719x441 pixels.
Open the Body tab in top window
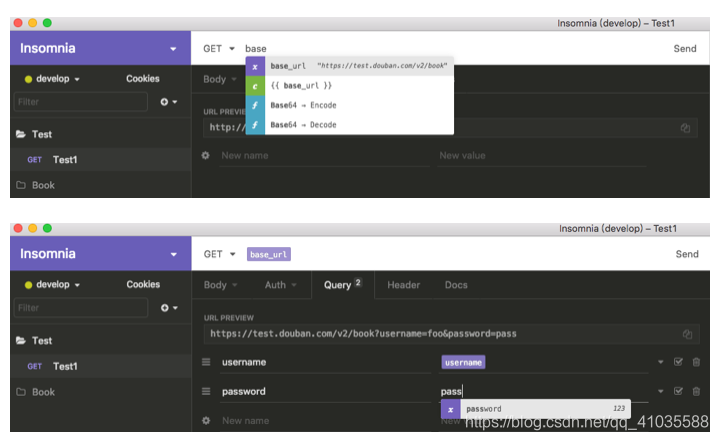point(220,79)
